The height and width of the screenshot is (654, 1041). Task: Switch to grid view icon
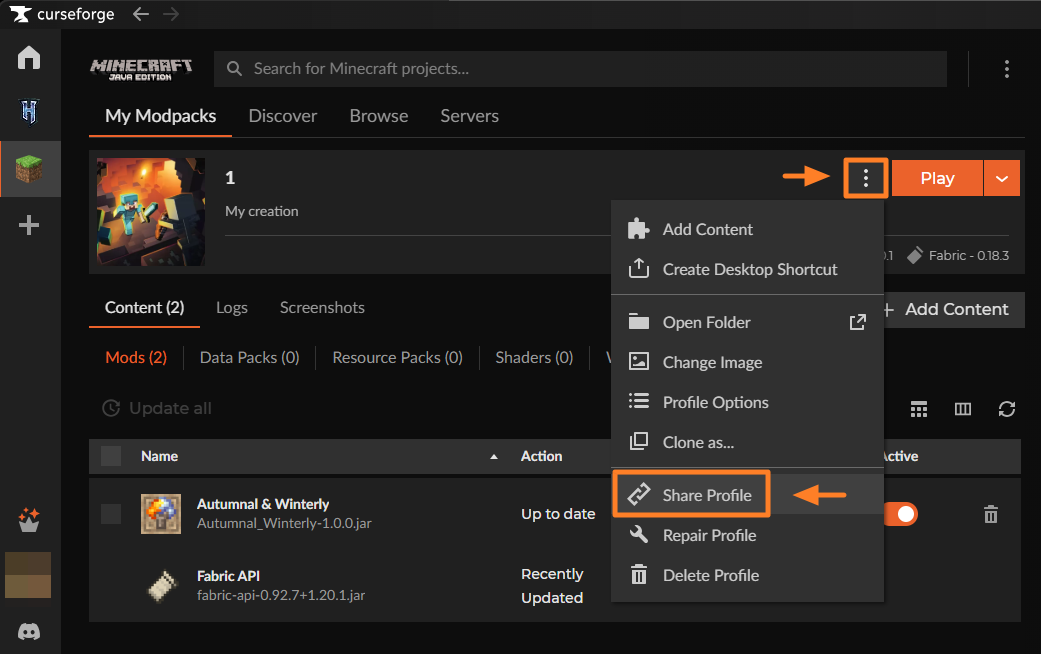point(919,409)
